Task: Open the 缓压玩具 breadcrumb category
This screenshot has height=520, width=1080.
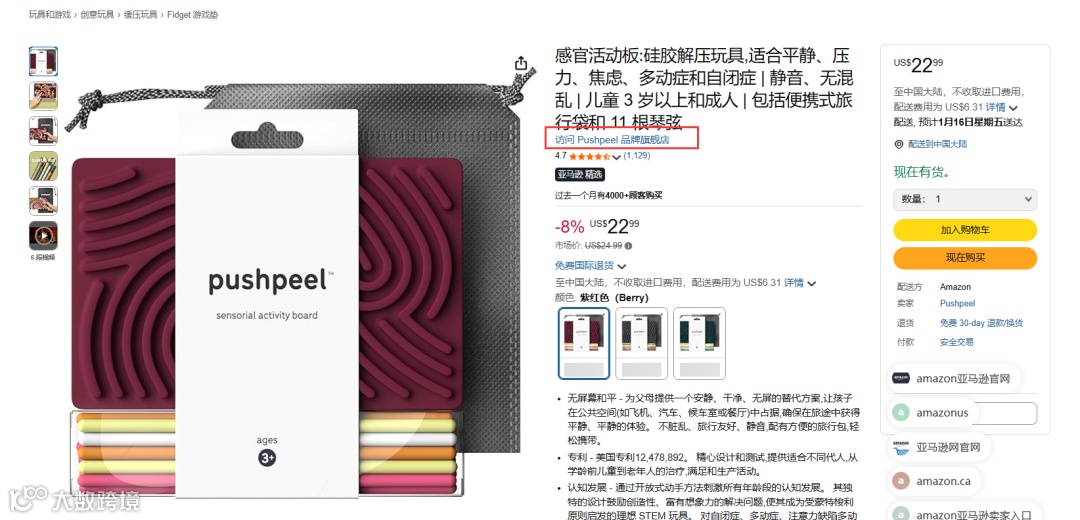Action: (x=141, y=14)
